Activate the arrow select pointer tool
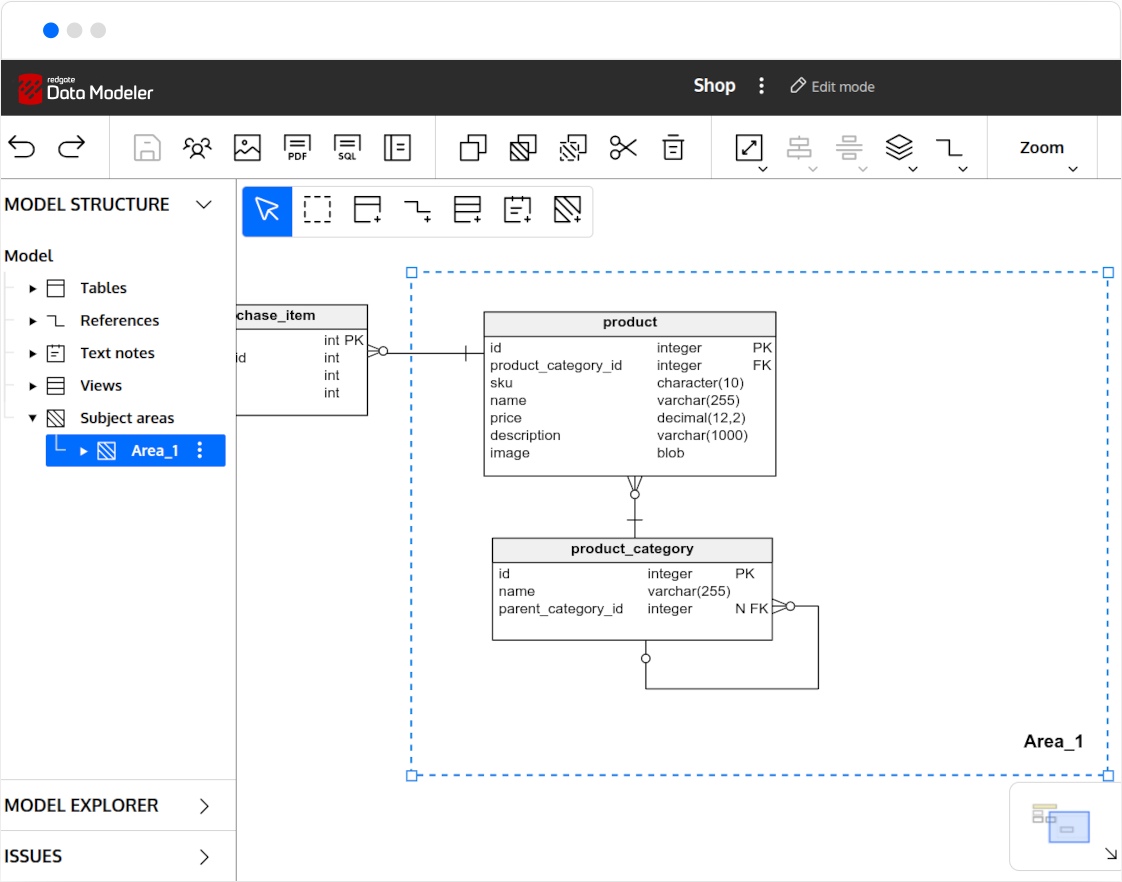 coord(267,210)
